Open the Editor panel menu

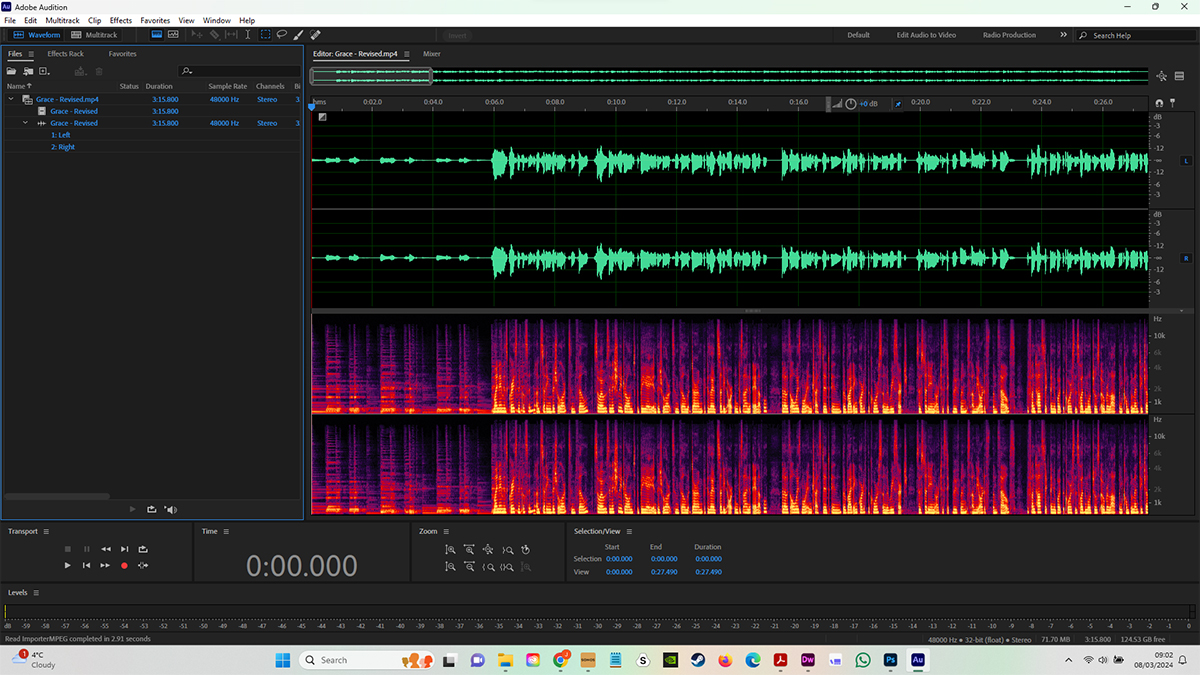tap(406, 54)
